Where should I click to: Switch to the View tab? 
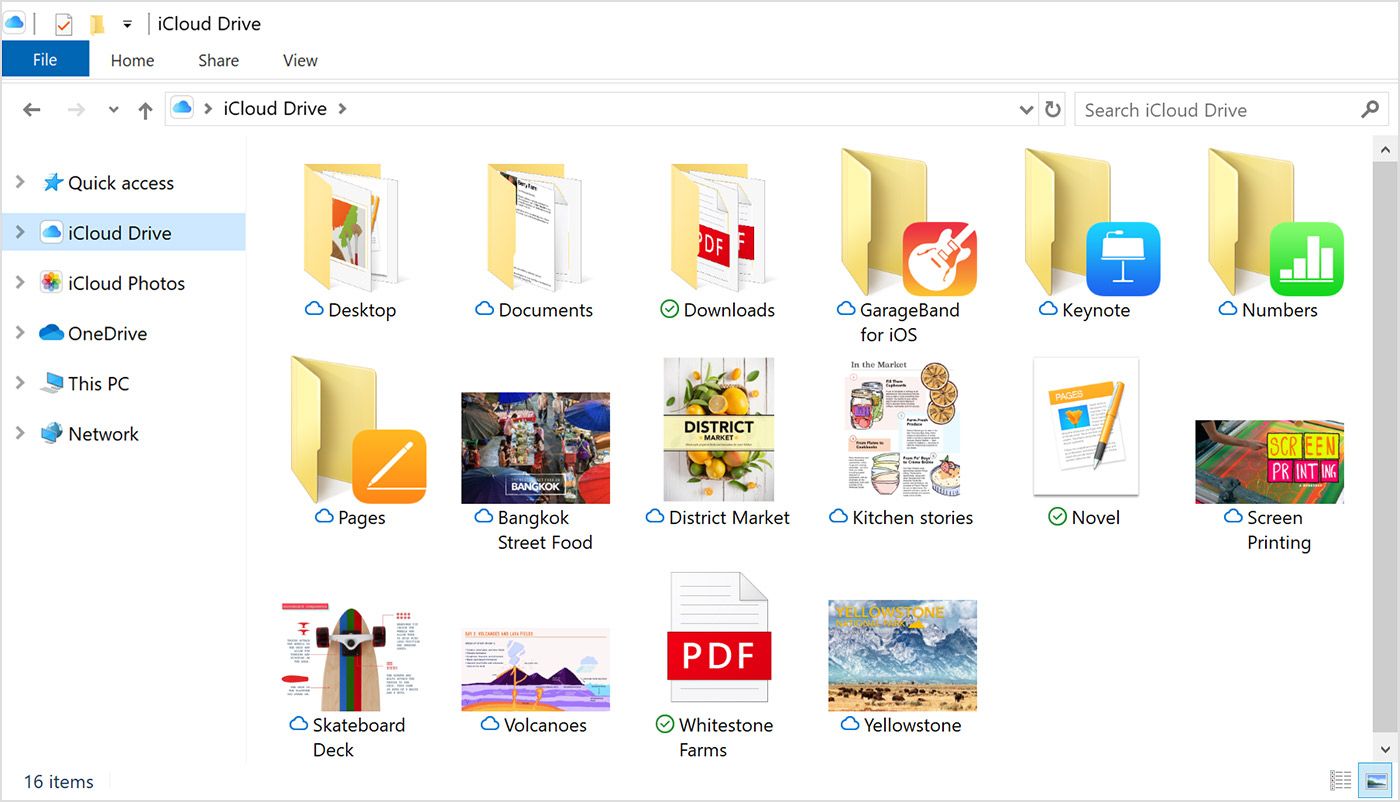(299, 60)
